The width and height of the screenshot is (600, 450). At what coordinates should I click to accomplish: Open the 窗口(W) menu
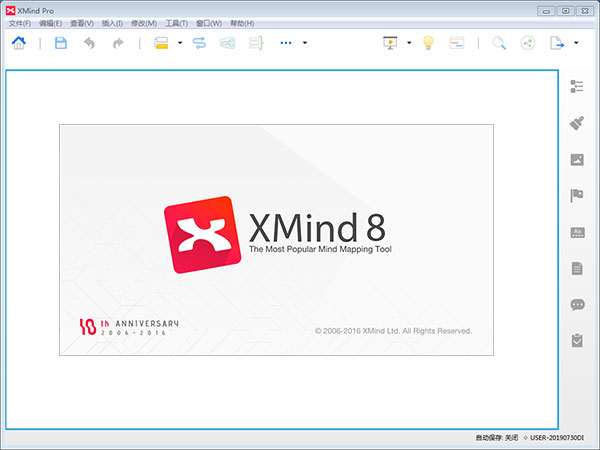(x=209, y=23)
